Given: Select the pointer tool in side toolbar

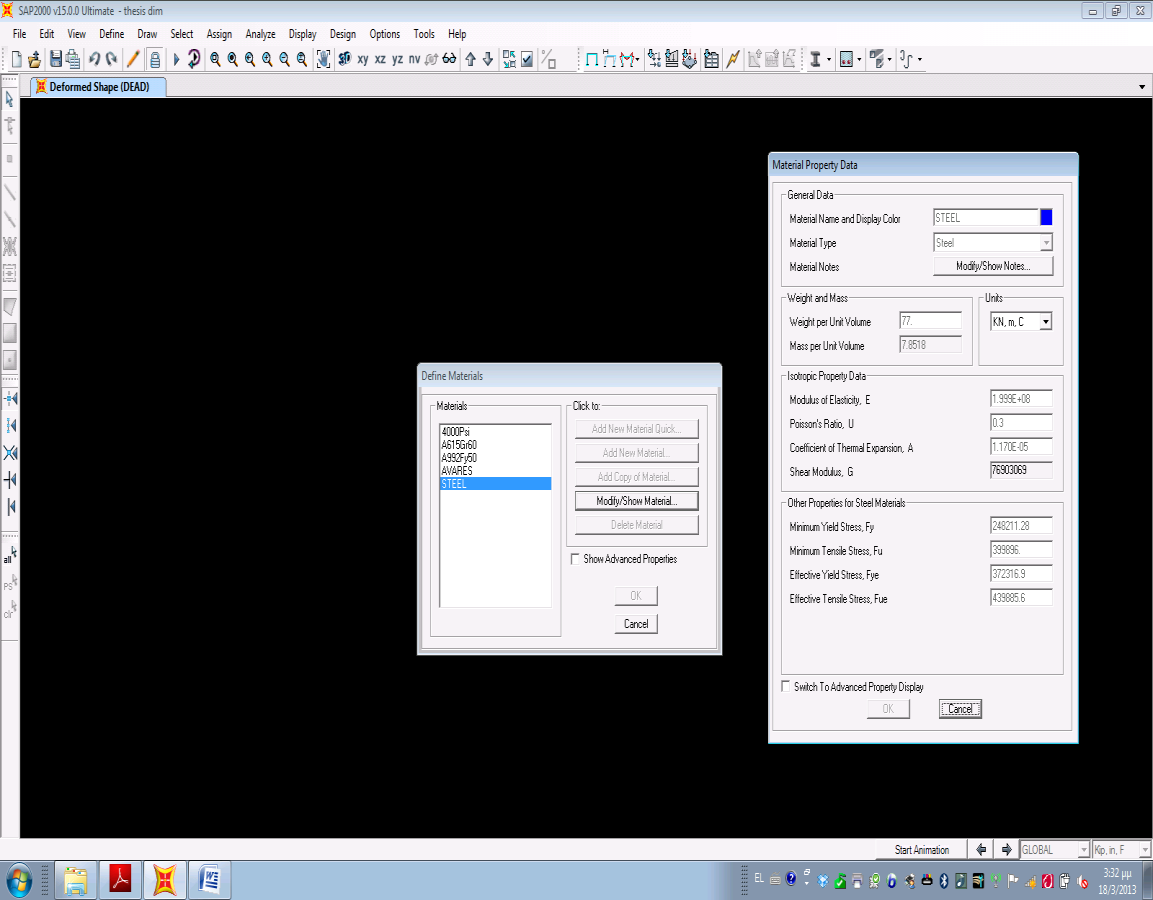Looking at the screenshot, I should [x=10, y=99].
